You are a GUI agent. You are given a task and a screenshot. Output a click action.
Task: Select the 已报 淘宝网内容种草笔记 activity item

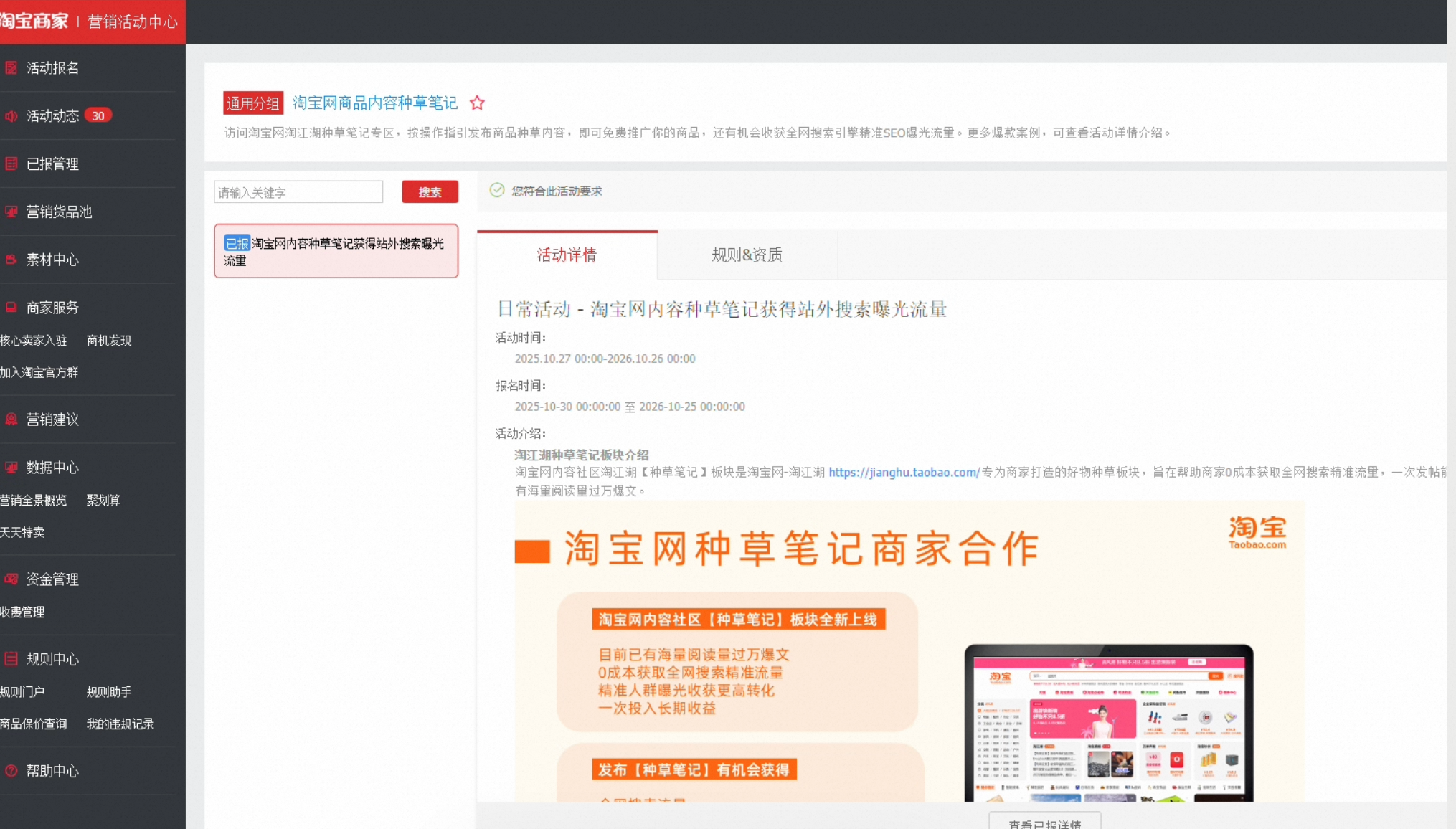(x=336, y=251)
